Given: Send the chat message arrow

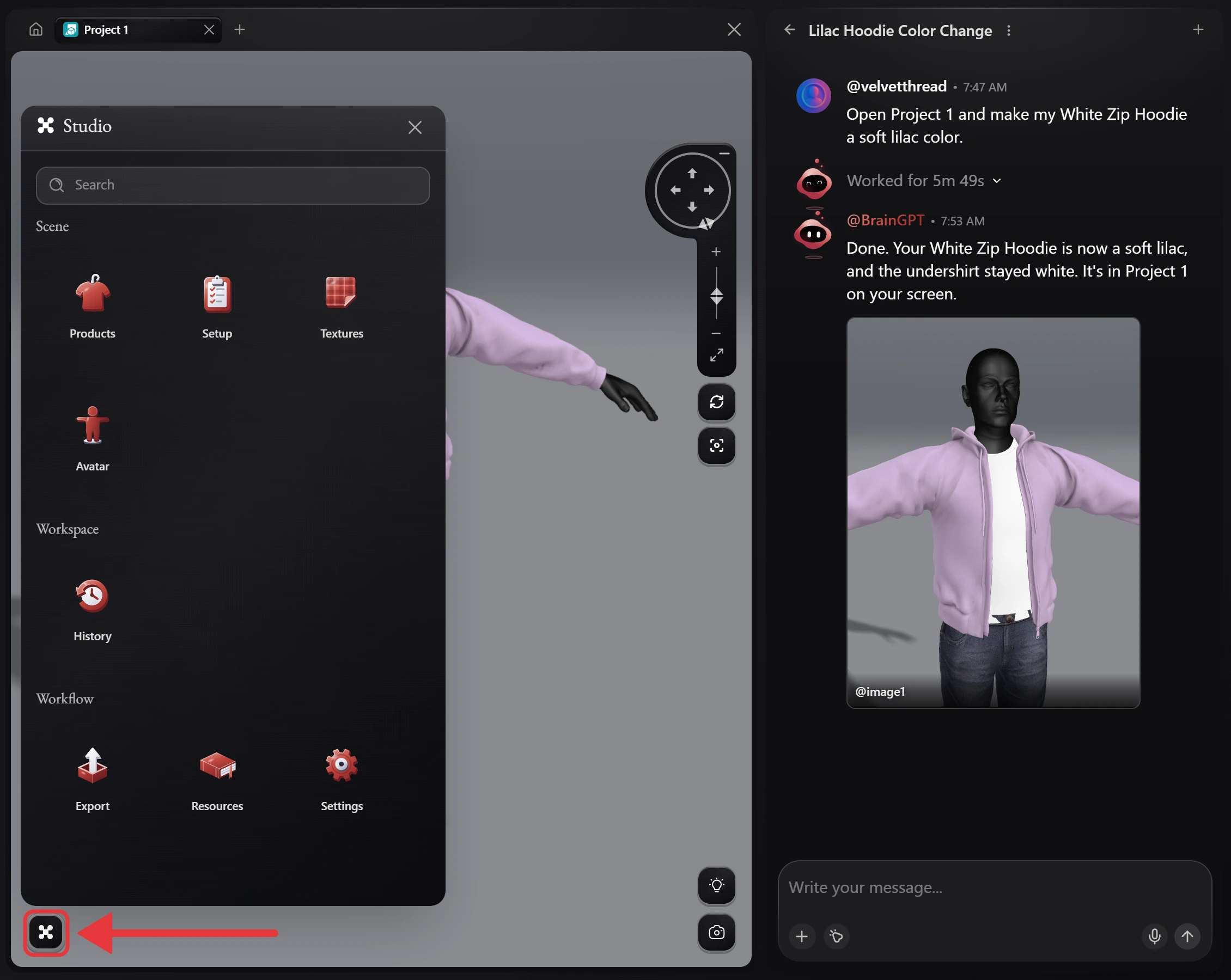Looking at the screenshot, I should 1187,936.
